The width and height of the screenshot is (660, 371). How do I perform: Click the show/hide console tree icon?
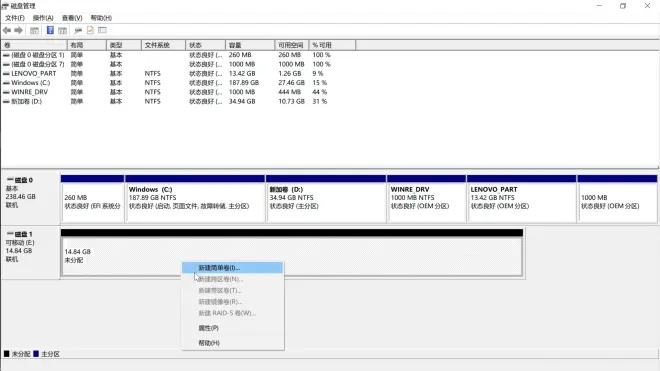click(35, 30)
